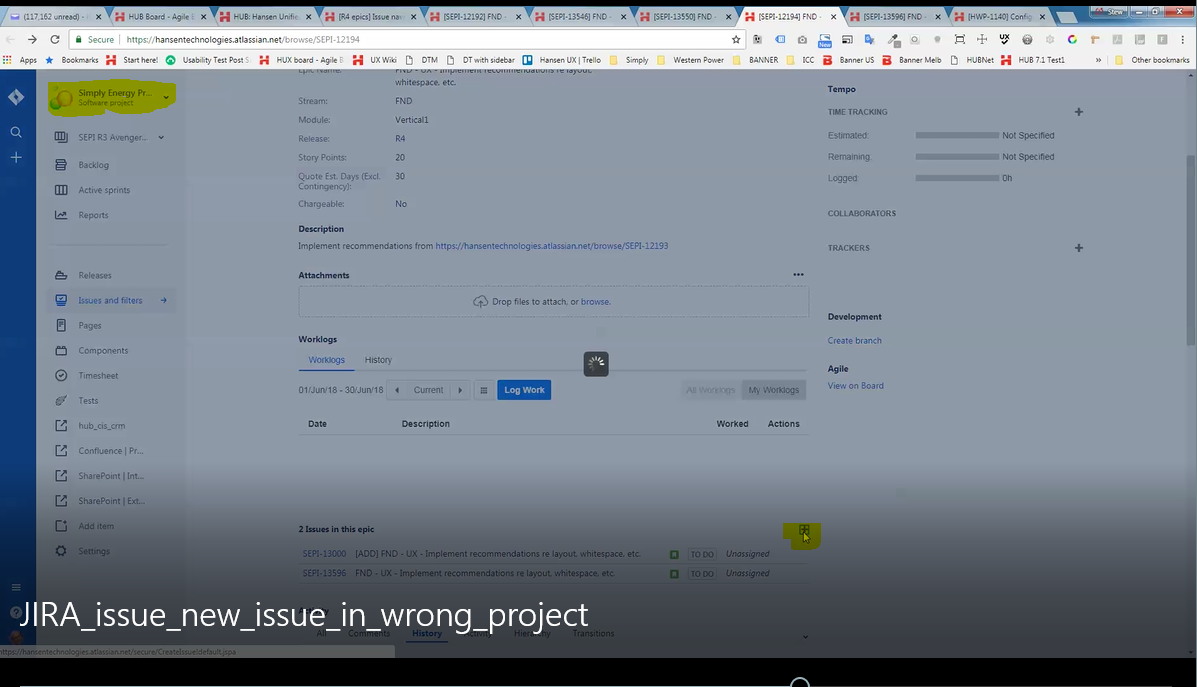Open the Hansen UX Trello bookmark

coord(563,60)
